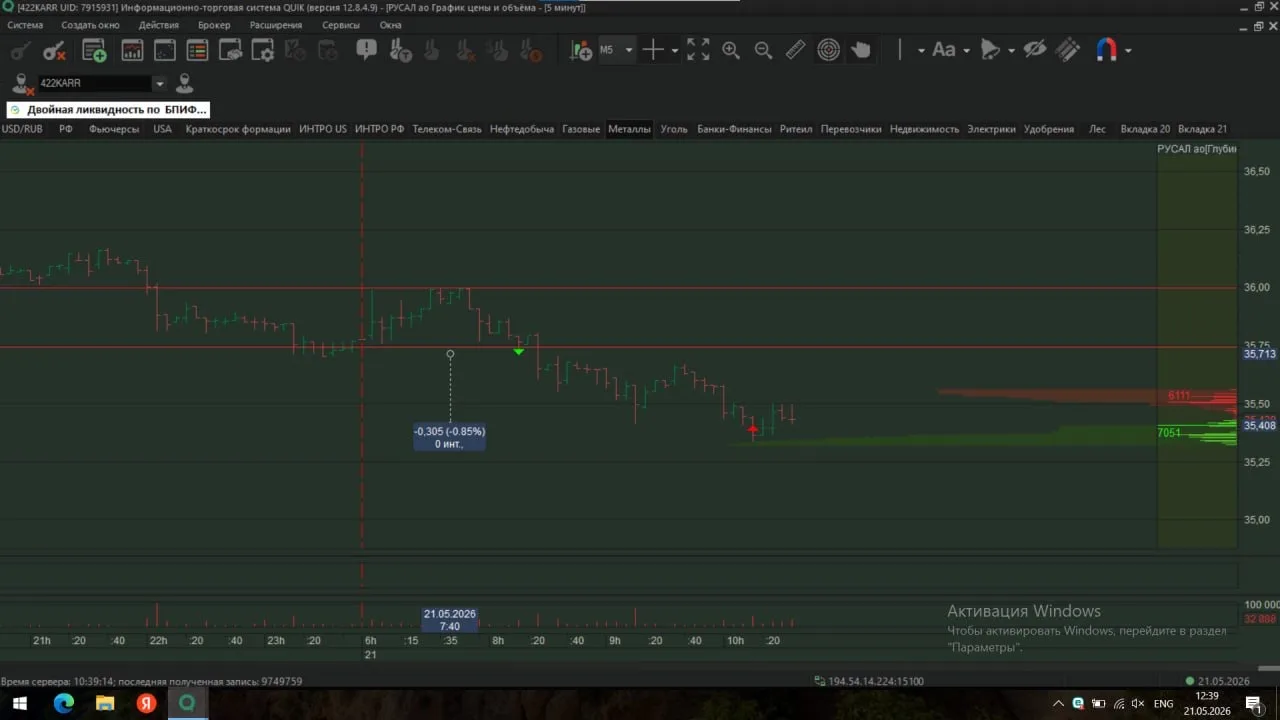
Task: Zoom out with the magnifier minus icon
Action: [x=763, y=50]
